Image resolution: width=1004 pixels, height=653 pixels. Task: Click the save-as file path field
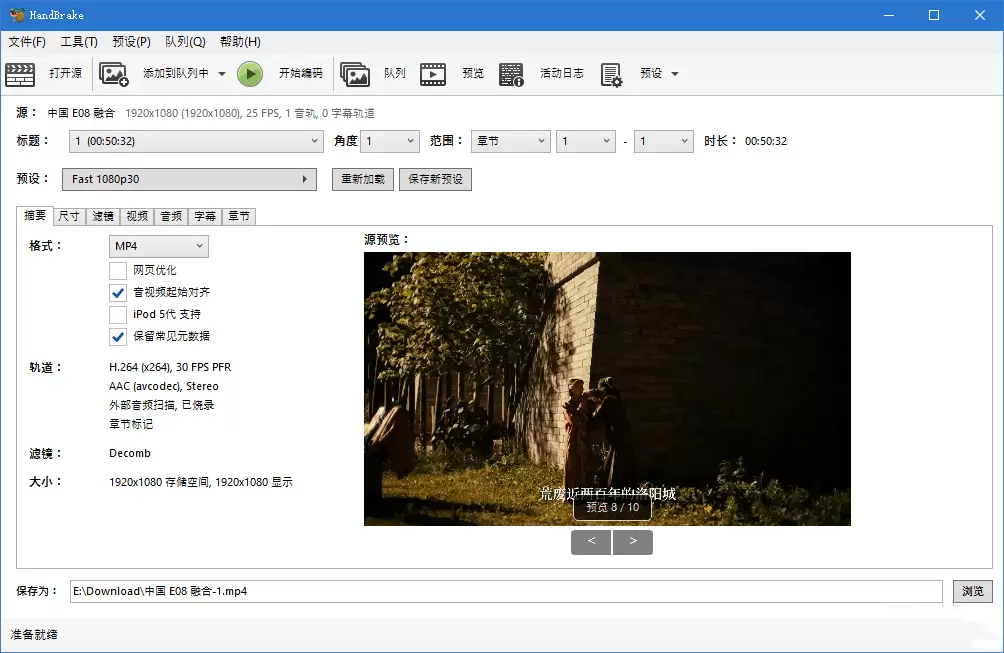pyautogui.click(x=506, y=591)
